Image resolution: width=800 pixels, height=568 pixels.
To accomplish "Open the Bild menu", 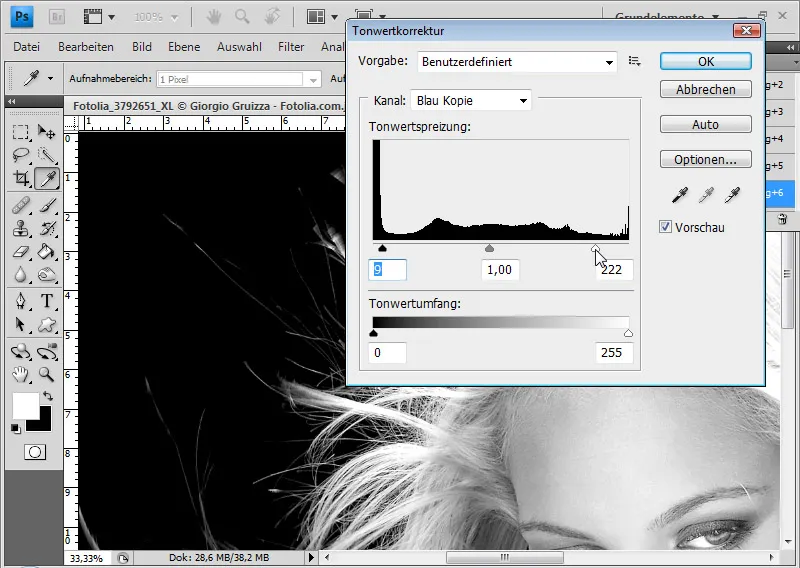I will 141,47.
